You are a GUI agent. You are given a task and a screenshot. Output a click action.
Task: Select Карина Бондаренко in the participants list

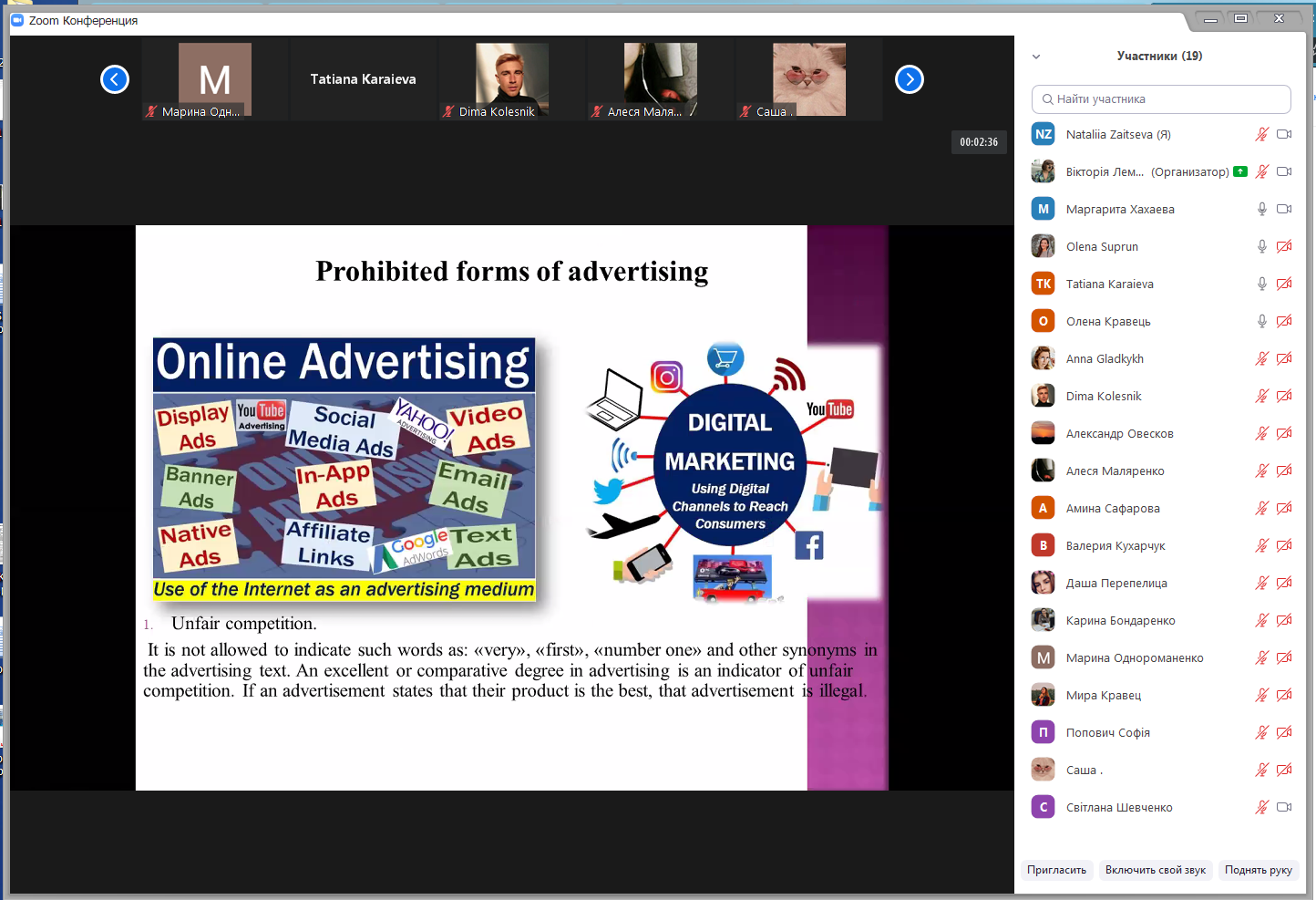pos(1161,620)
